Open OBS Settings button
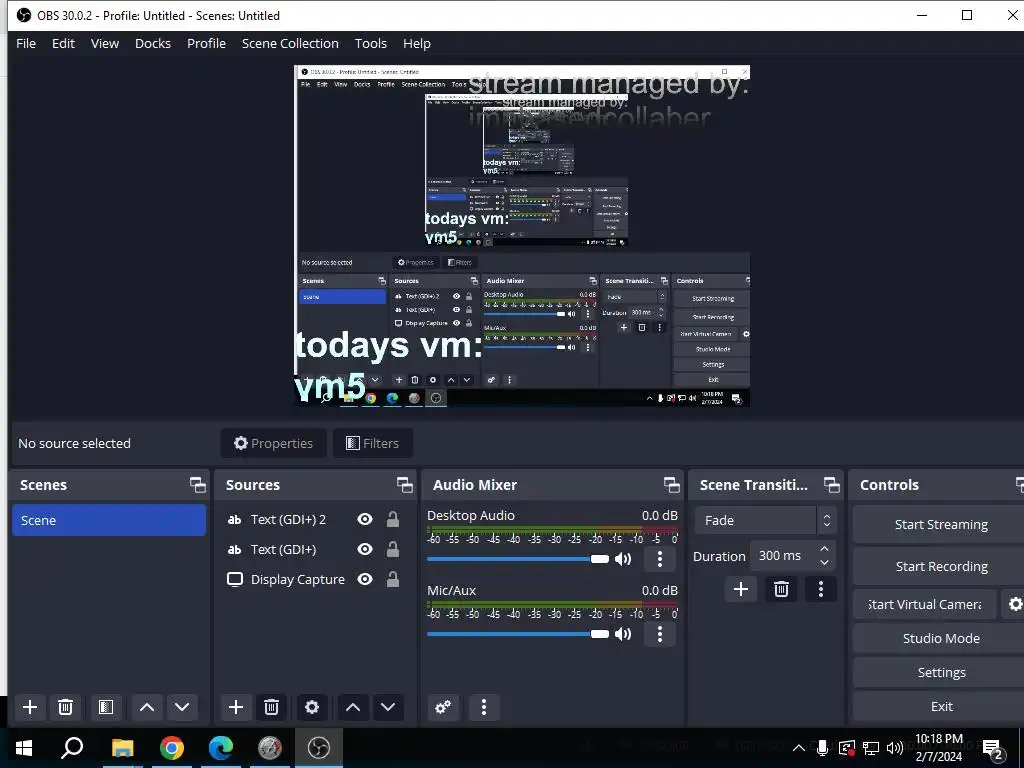Image resolution: width=1024 pixels, height=768 pixels. (x=940, y=672)
